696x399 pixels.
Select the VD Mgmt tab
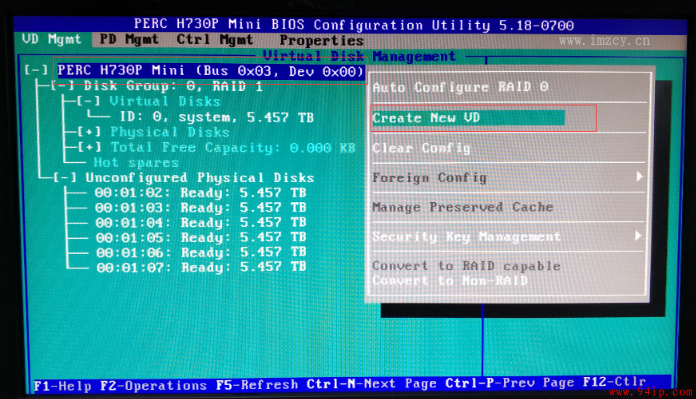pos(51,39)
